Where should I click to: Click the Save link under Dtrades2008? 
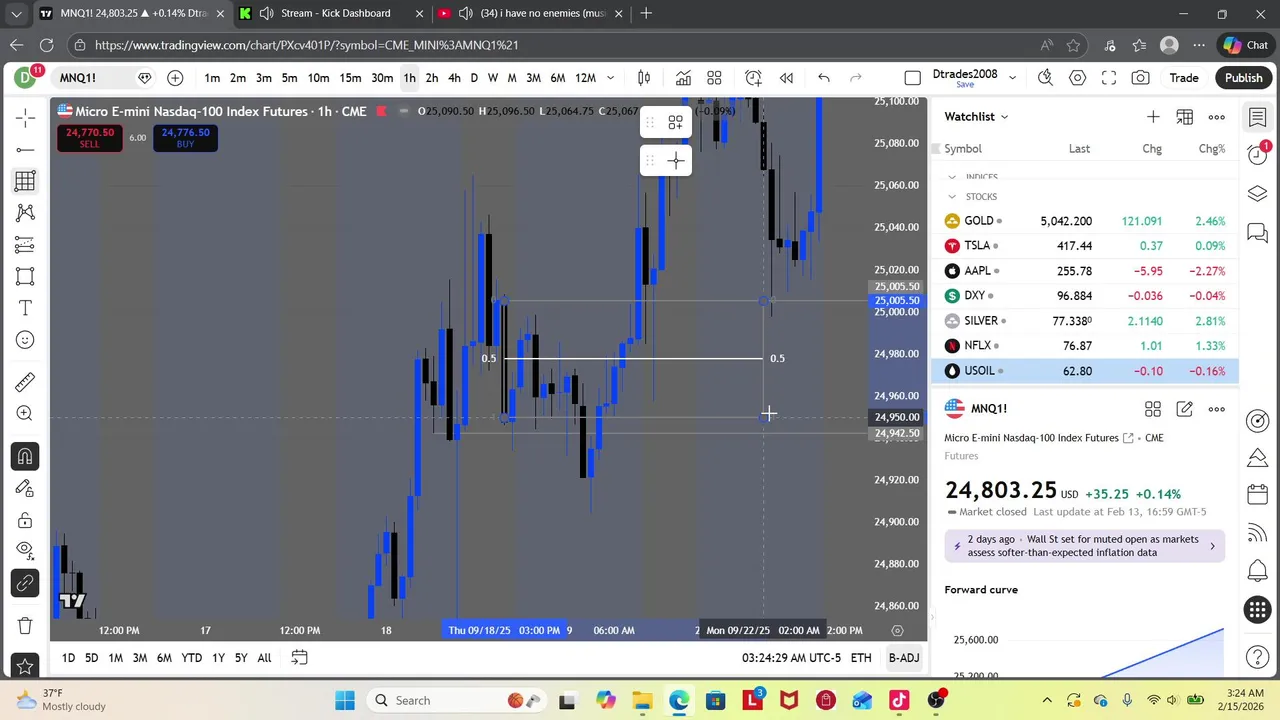(965, 85)
